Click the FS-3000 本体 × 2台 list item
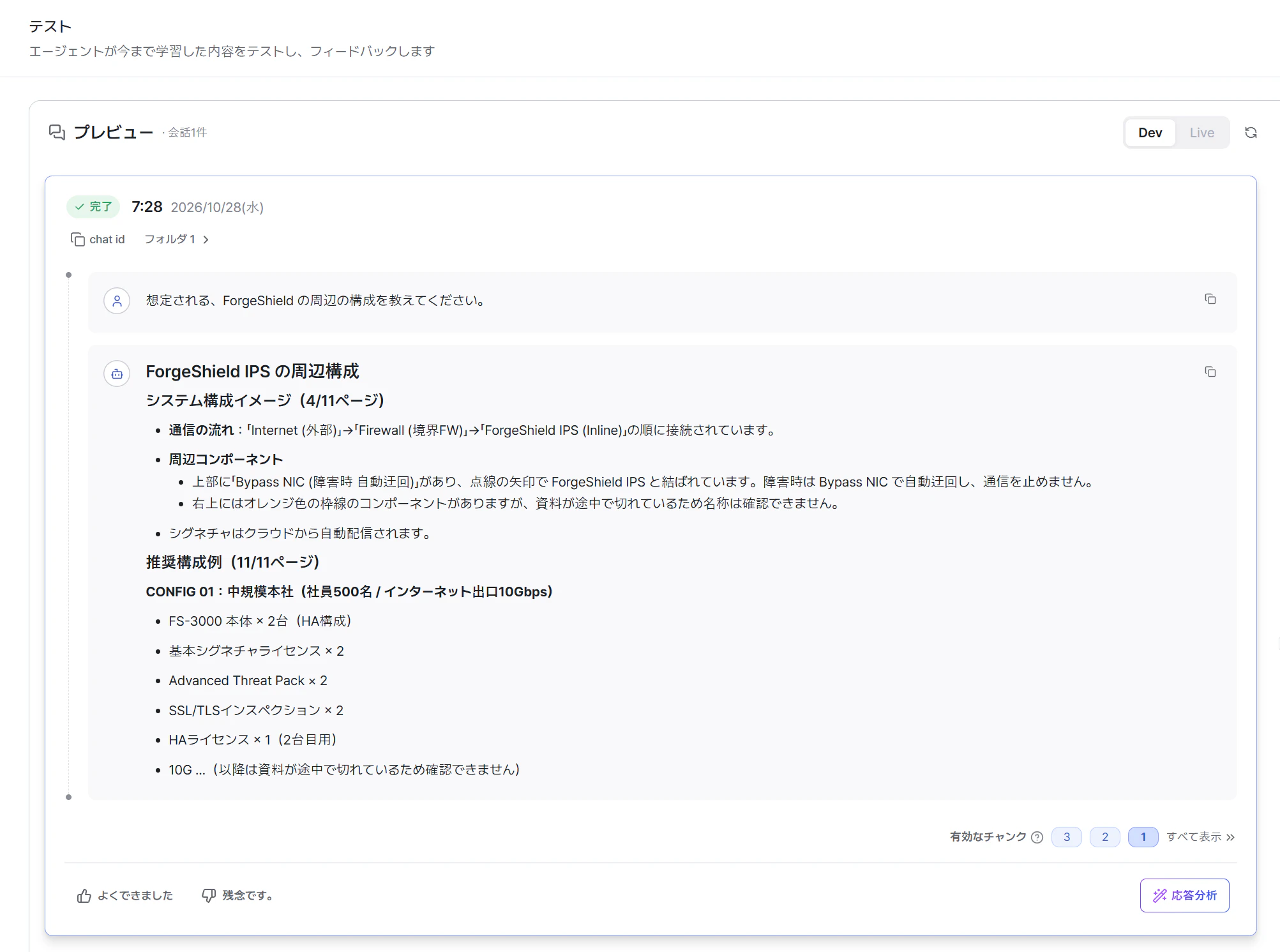The height and width of the screenshot is (952, 1280). pos(260,621)
